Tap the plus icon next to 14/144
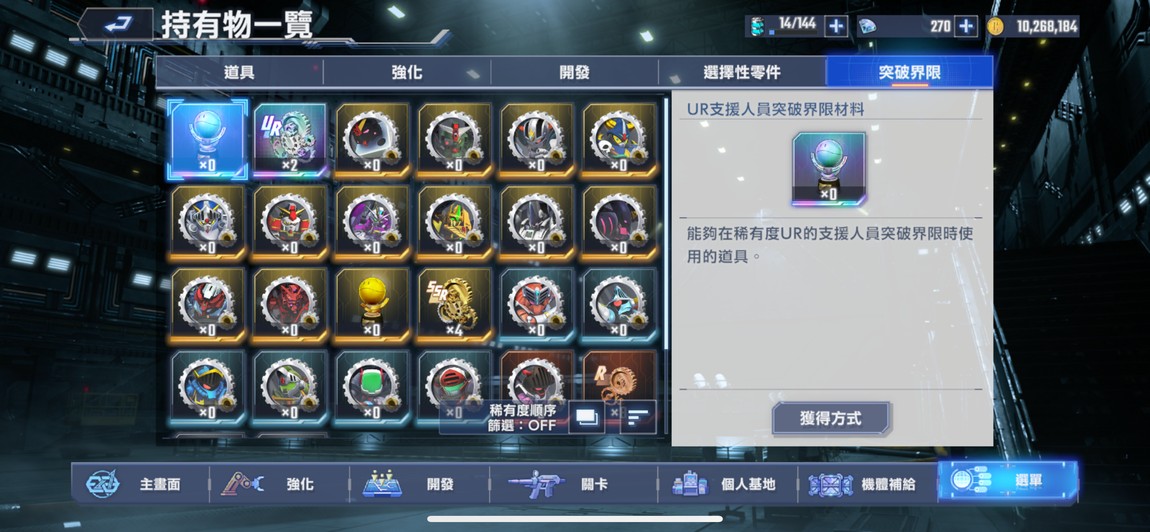1150x532 pixels. [x=836, y=26]
